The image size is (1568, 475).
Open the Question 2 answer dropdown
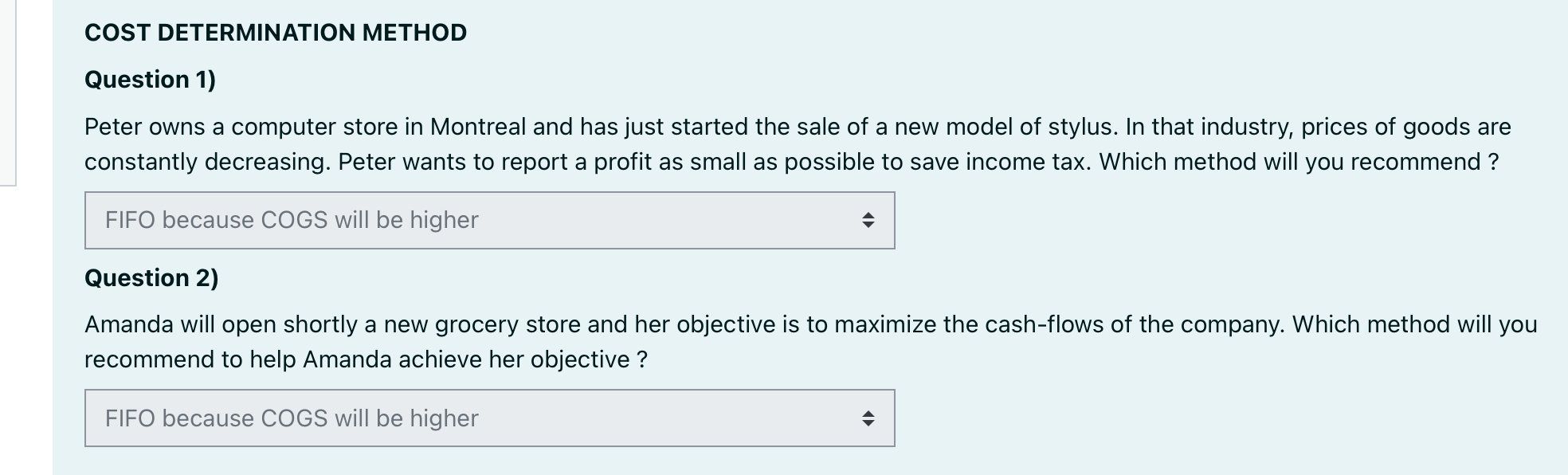tap(489, 418)
